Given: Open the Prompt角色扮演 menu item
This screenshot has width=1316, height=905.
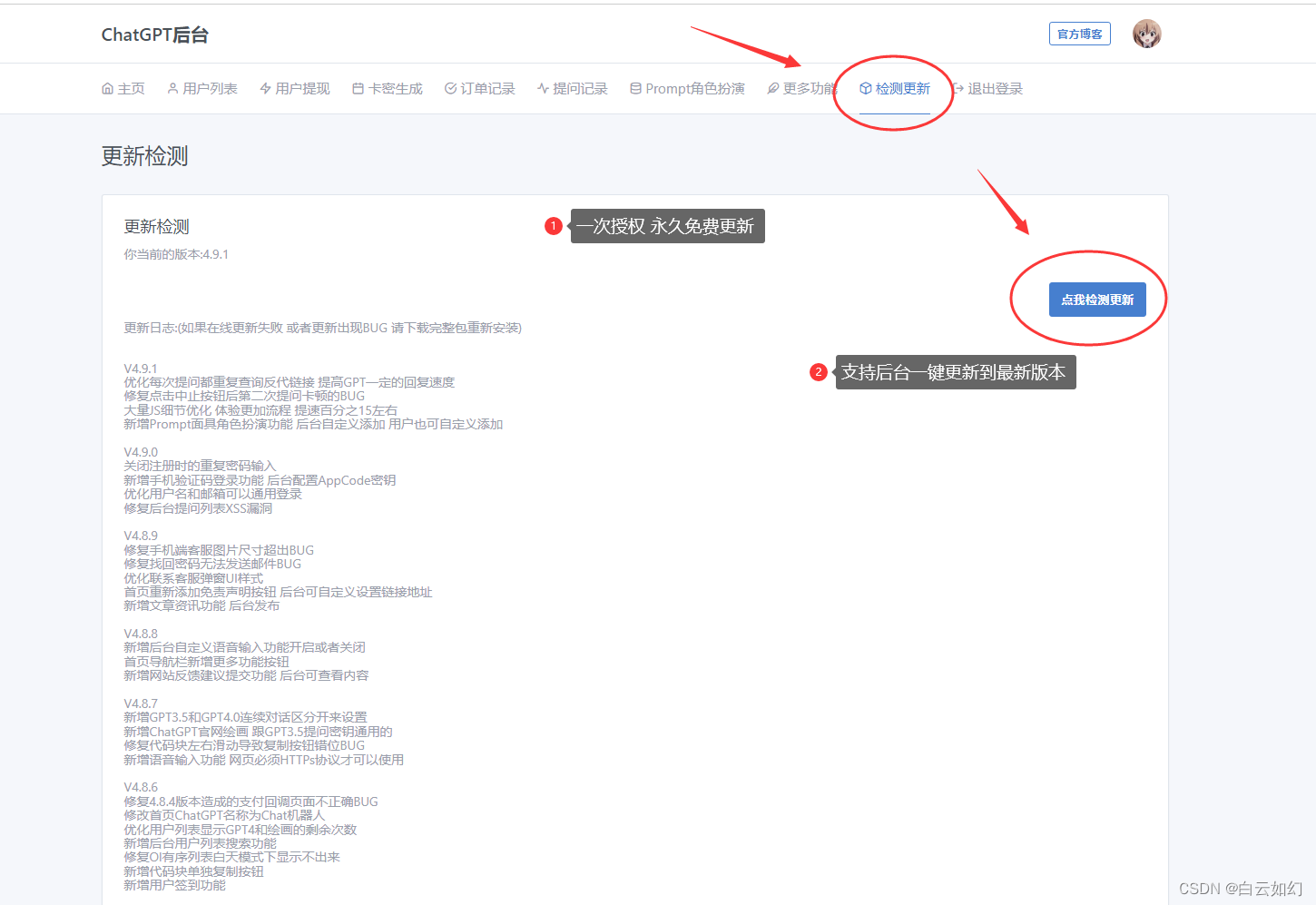Looking at the screenshot, I should click(688, 89).
